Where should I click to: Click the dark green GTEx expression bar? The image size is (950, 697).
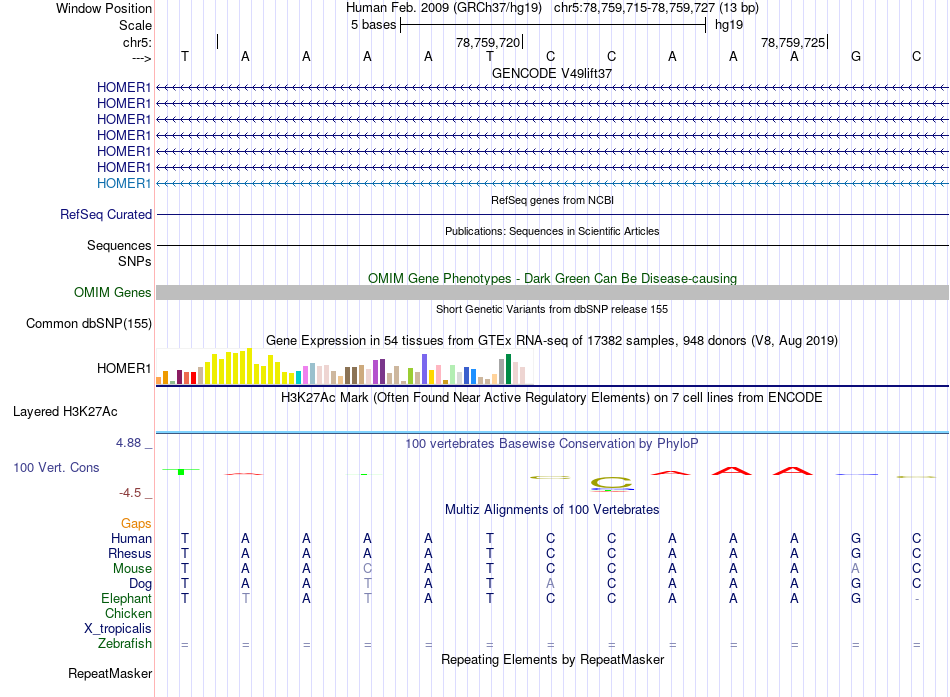508,369
